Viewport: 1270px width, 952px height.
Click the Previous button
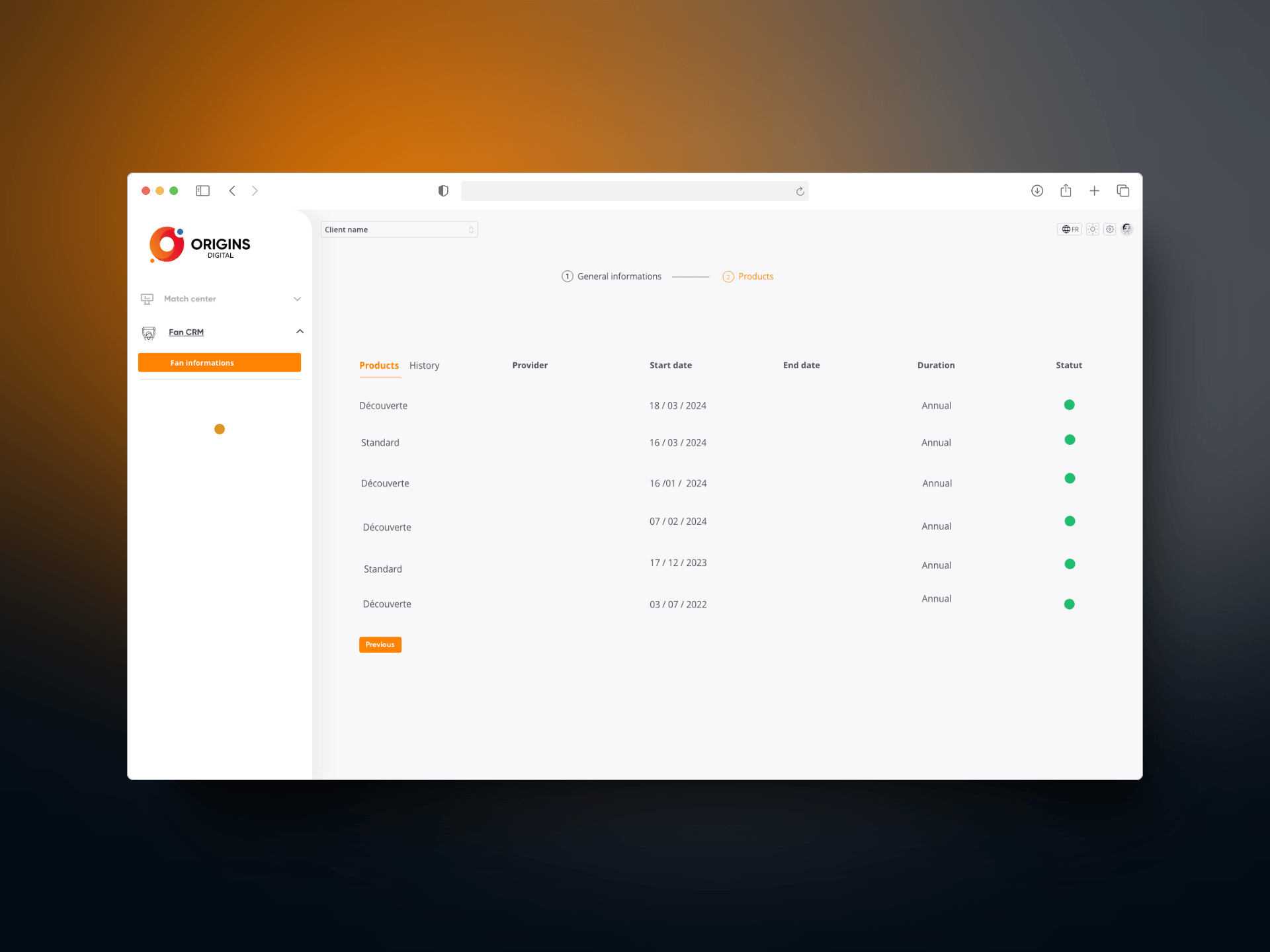point(380,645)
